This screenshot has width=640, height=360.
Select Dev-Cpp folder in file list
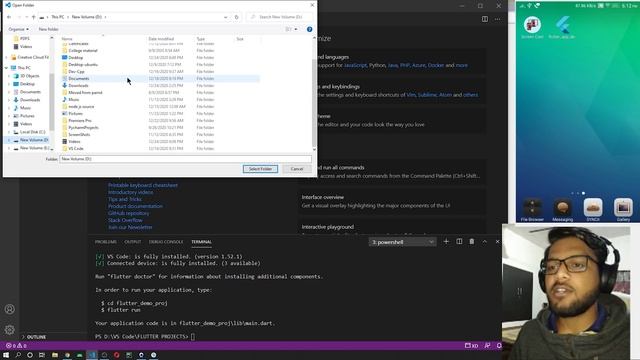tap(160, 71)
